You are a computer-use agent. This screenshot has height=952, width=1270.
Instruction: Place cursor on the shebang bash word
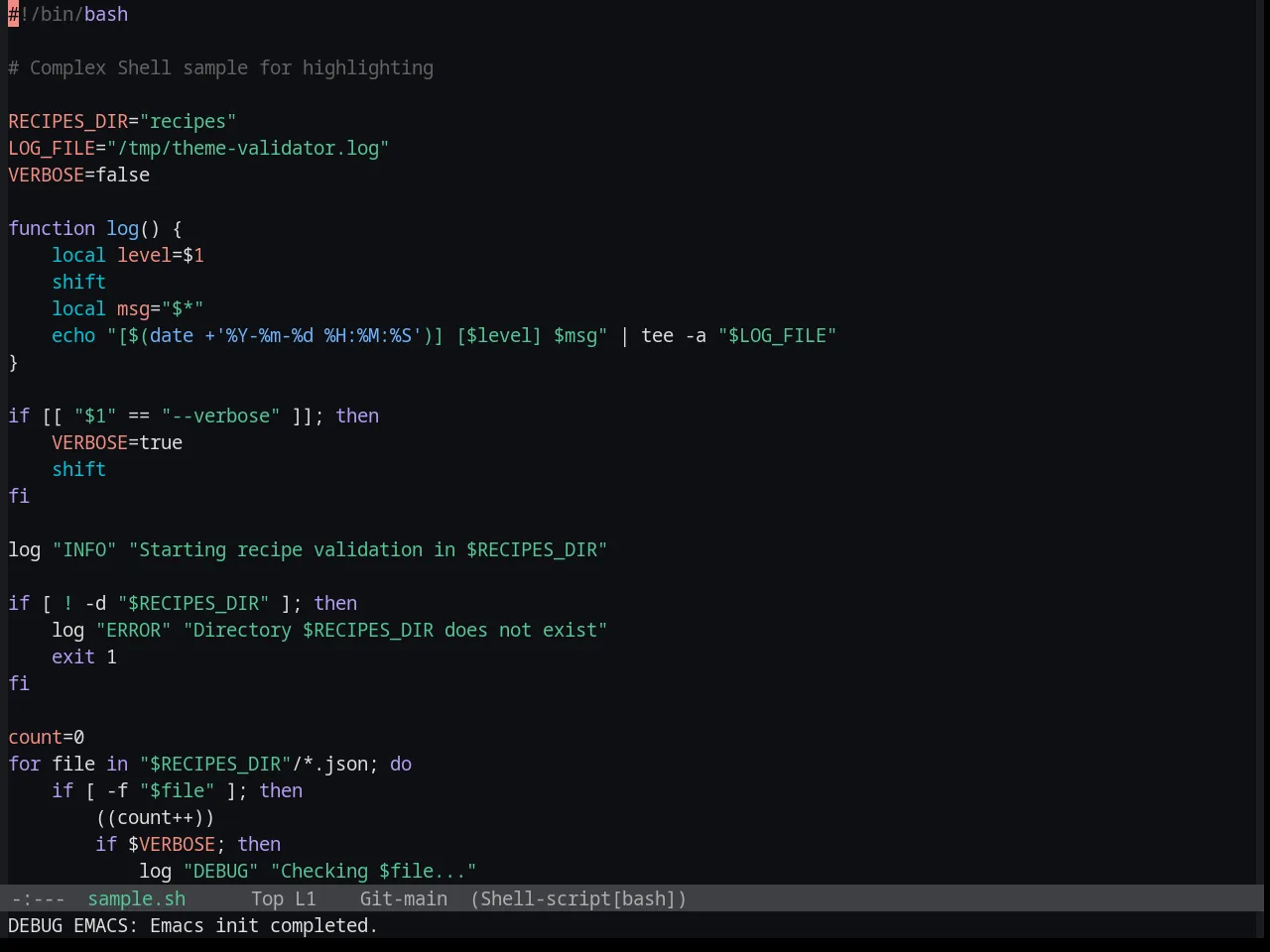pyautogui.click(x=105, y=14)
